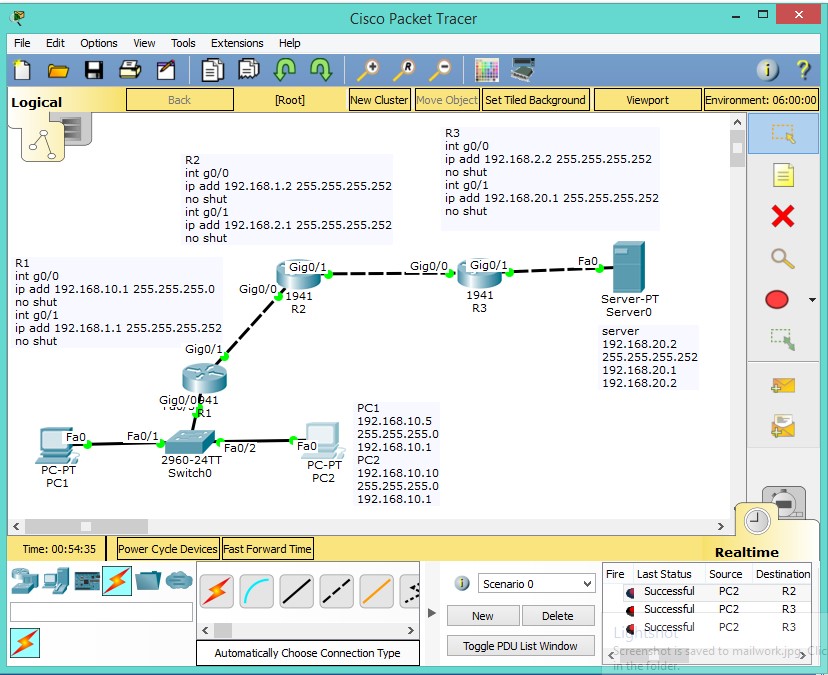
Task: Enable Fast Forward Time
Action: [x=268, y=548]
